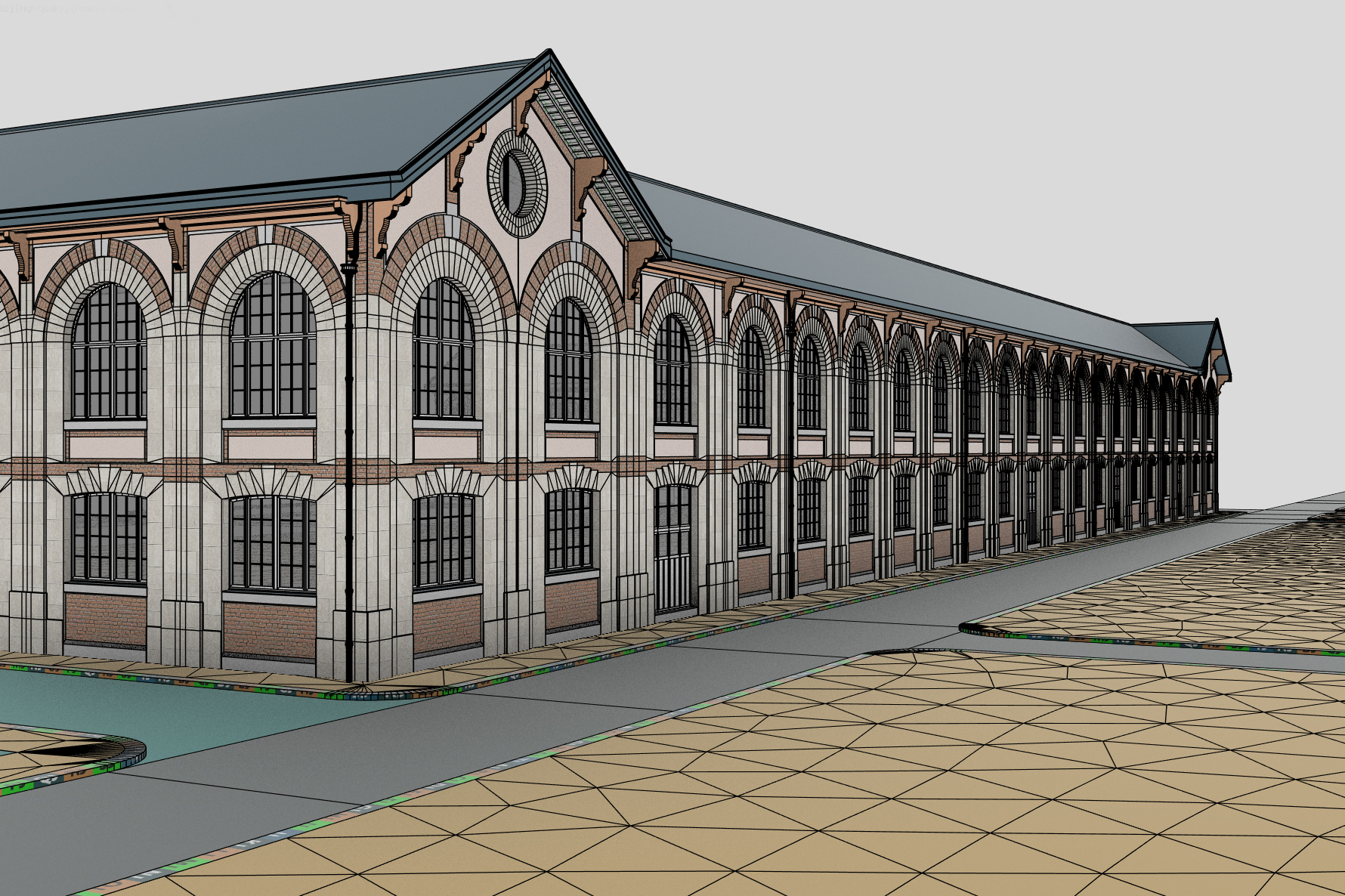
Task: Open the High Quality viewport label menu
Action: 42,9
